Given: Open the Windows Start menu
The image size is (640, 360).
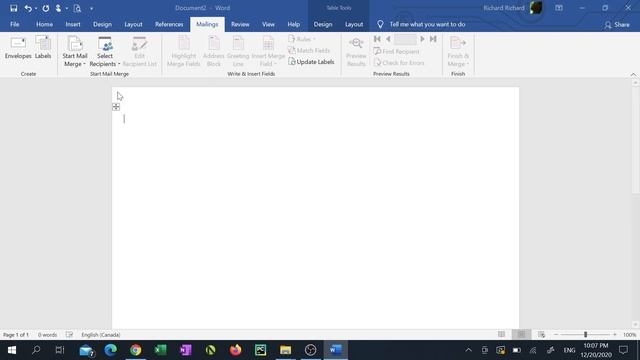Looking at the screenshot, I should click(12, 350).
